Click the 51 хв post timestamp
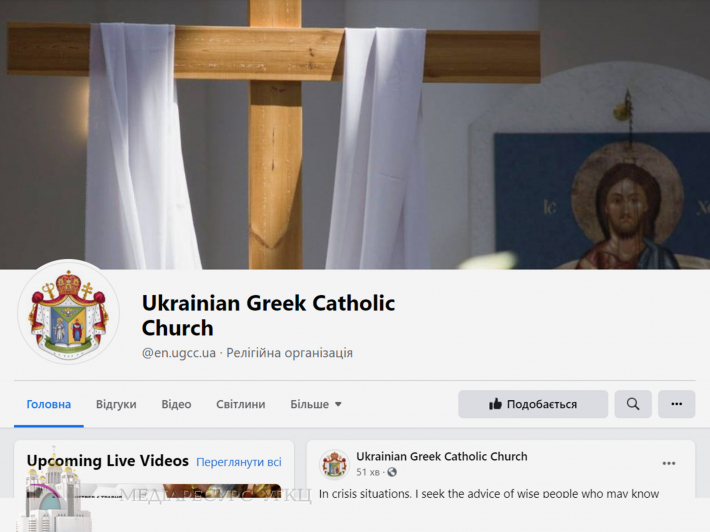This screenshot has height=532, width=710. [368, 472]
